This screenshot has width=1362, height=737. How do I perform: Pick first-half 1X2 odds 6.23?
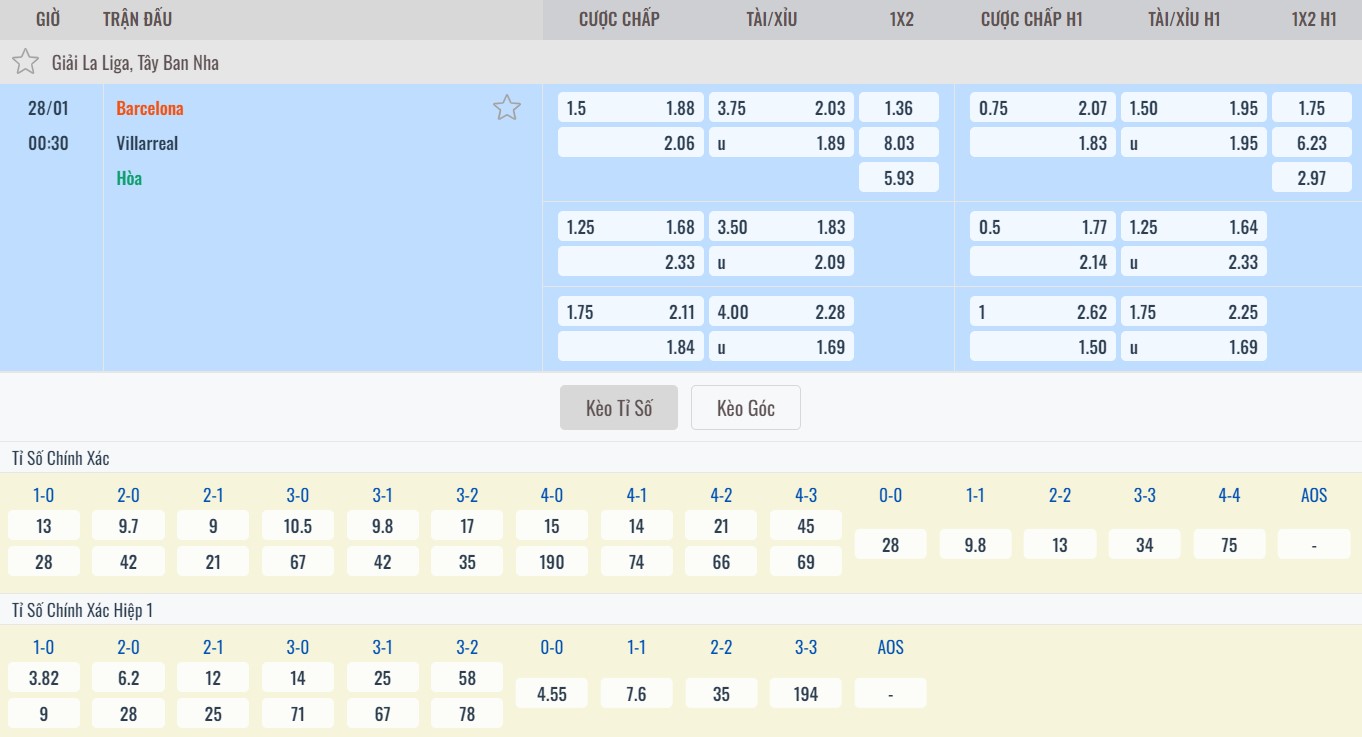pos(1311,143)
